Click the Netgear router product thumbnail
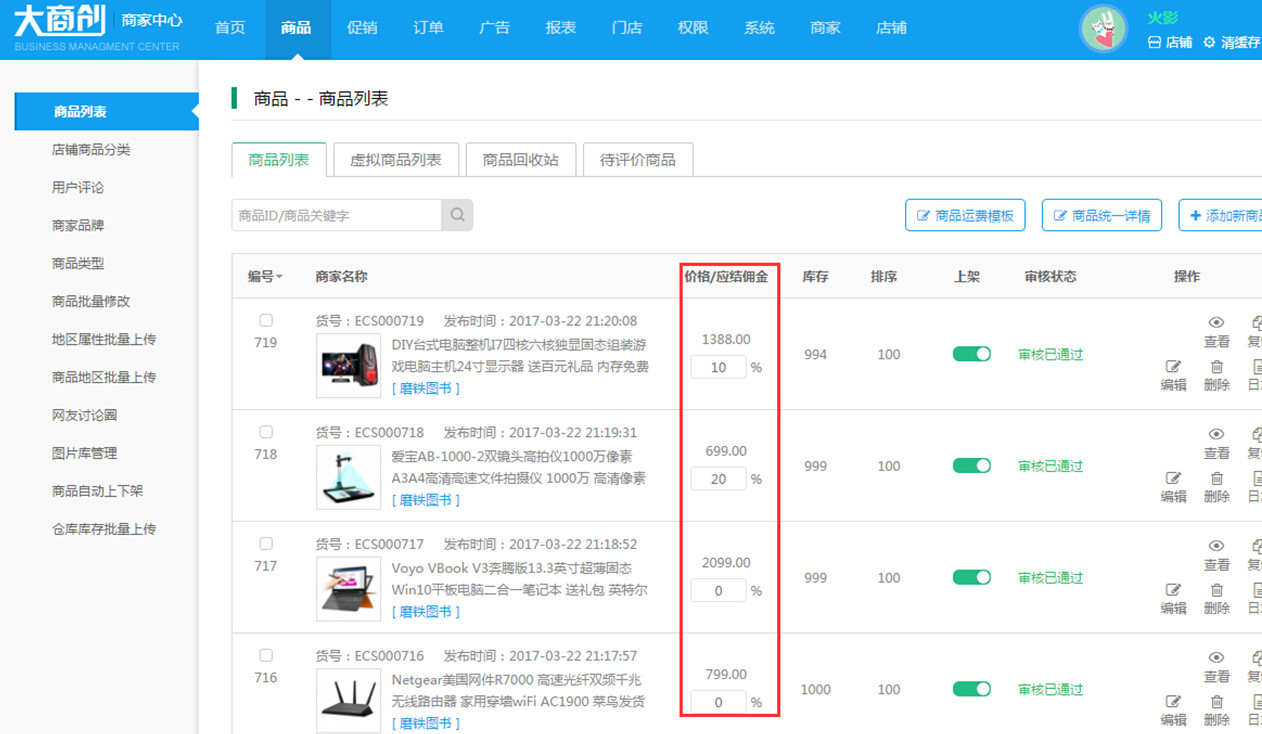The image size is (1262, 734). click(349, 701)
